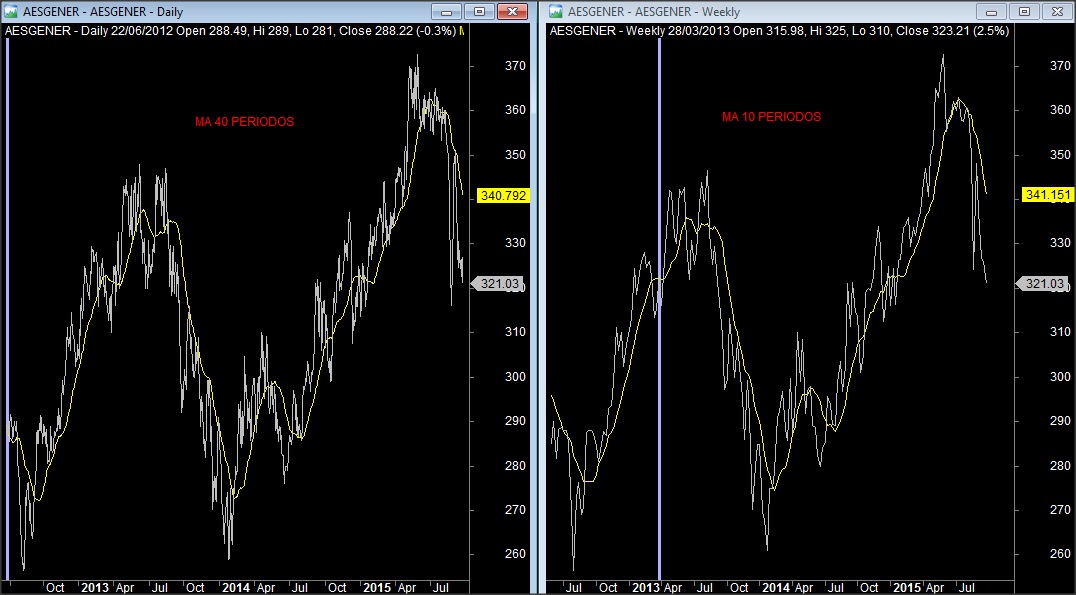Viewport: 1076px width, 595px height.
Task: Click the 2014 year label on Daily axis
Action: [236, 587]
